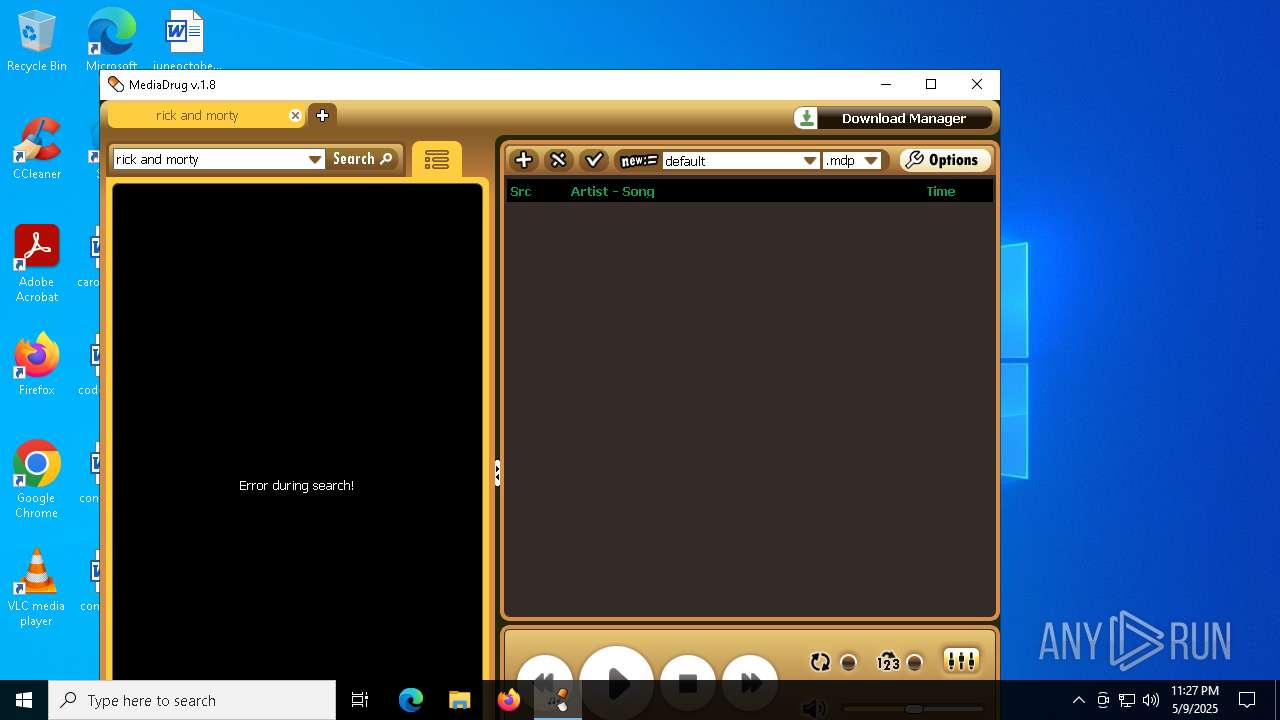The height and width of the screenshot is (720, 1280).
Task: Open the Download Manager
Action: (x=893, y=118)
